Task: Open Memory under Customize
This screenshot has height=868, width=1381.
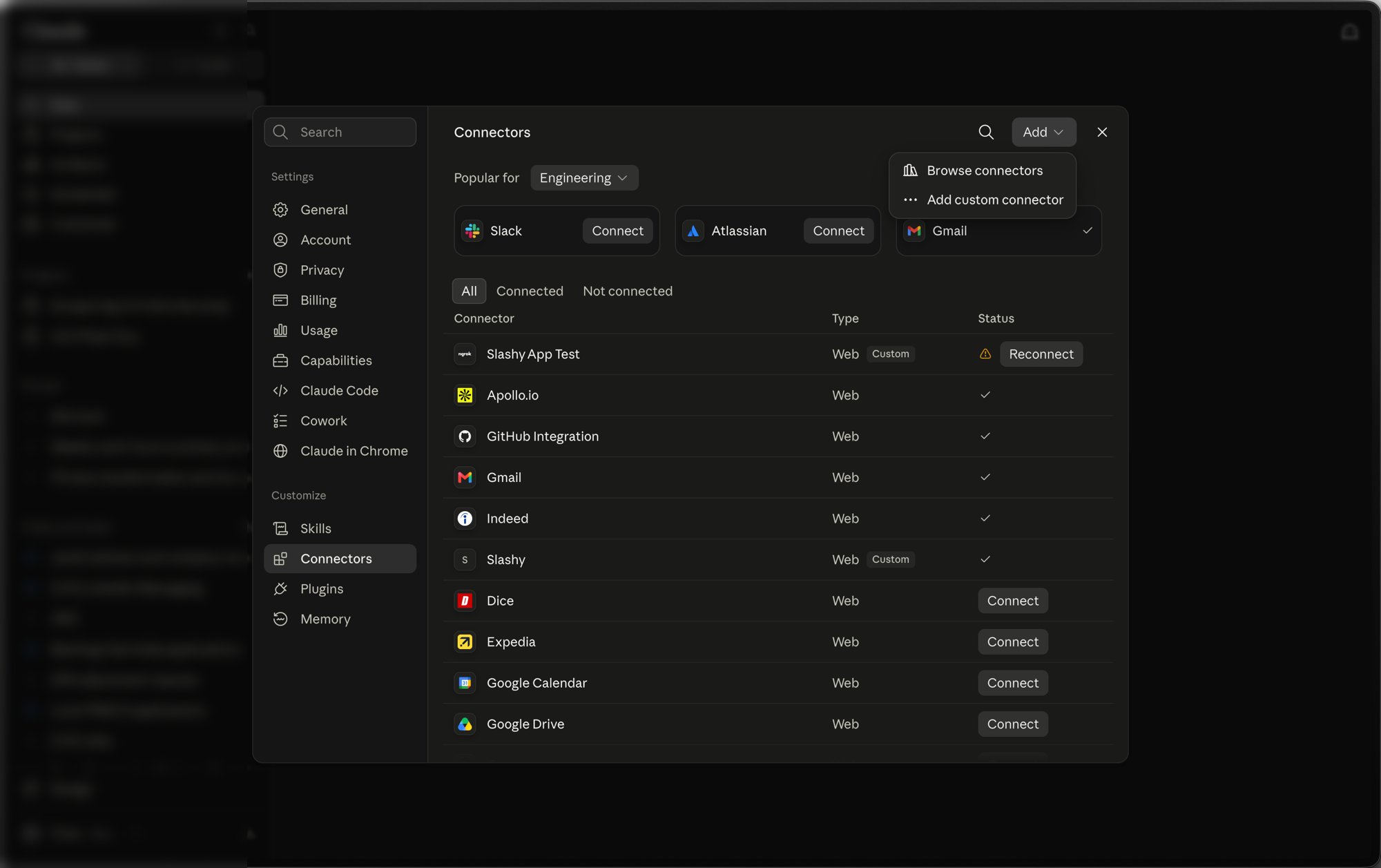Action: 340,619
